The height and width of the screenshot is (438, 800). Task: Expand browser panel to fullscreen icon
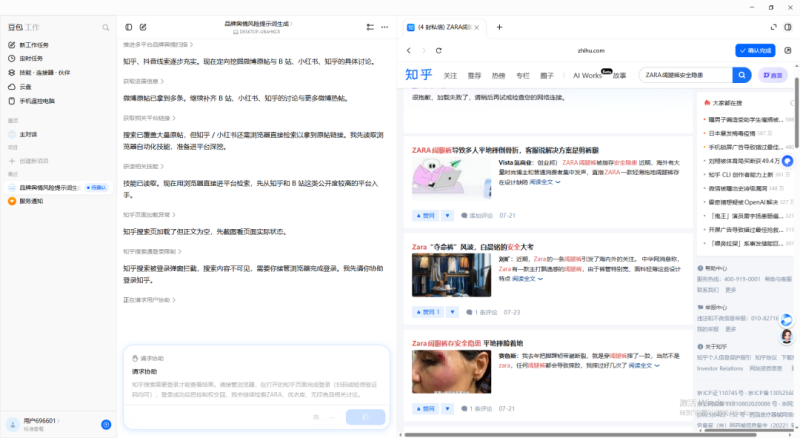[x=773, y=27]
